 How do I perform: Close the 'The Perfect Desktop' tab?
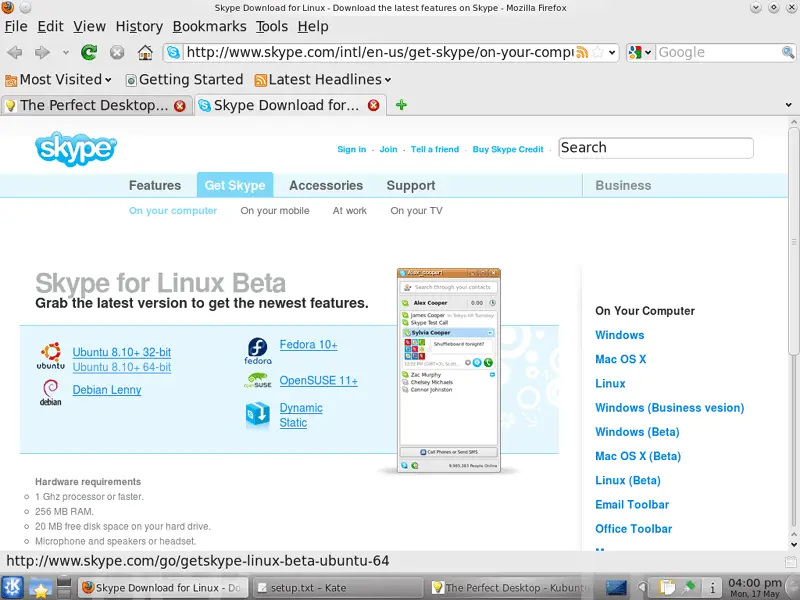(180, 106)
